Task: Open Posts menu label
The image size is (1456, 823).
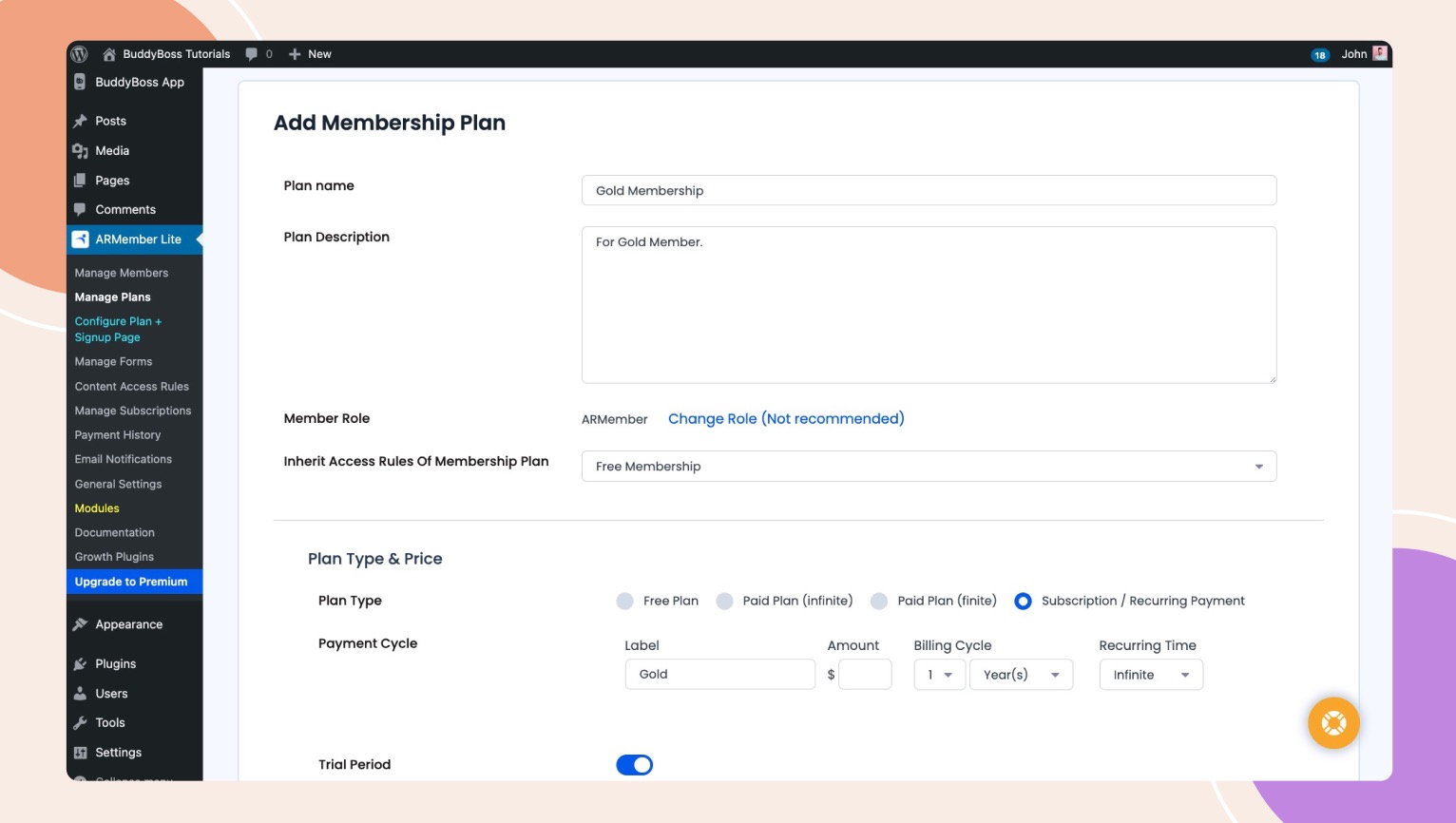Action: coord(110,122)
